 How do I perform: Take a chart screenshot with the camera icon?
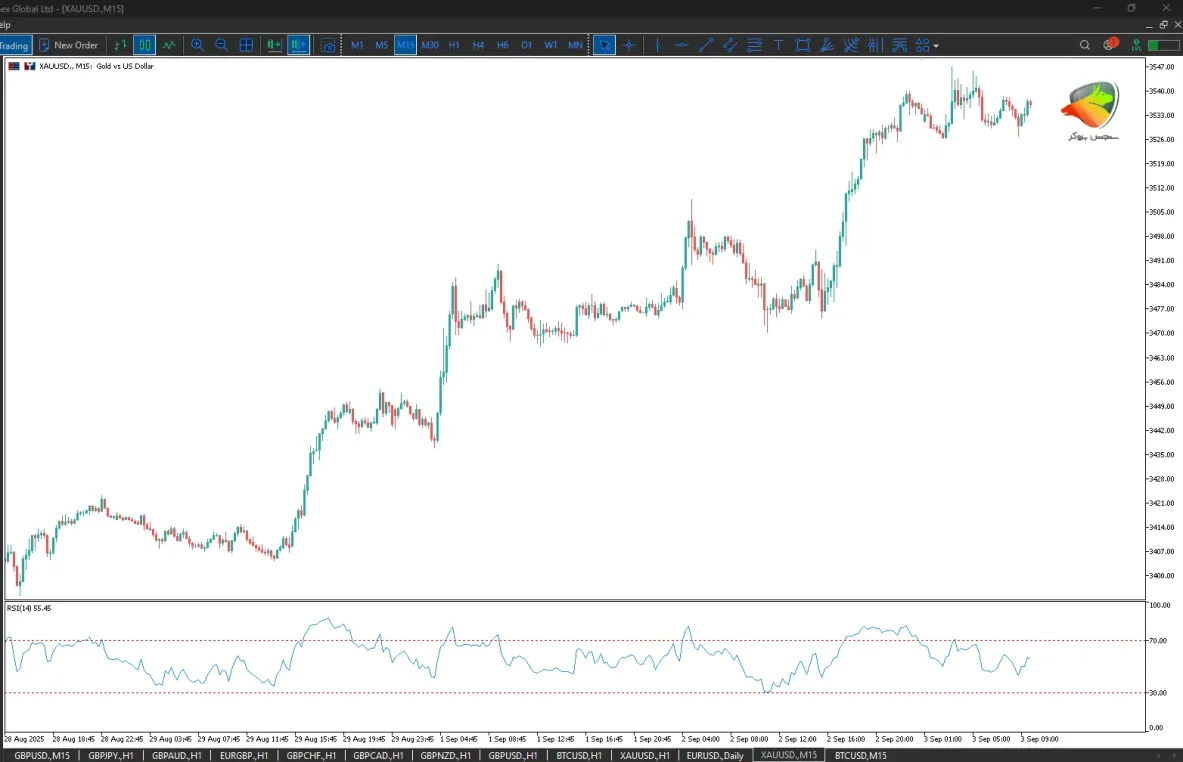click(x=328, y=45)
